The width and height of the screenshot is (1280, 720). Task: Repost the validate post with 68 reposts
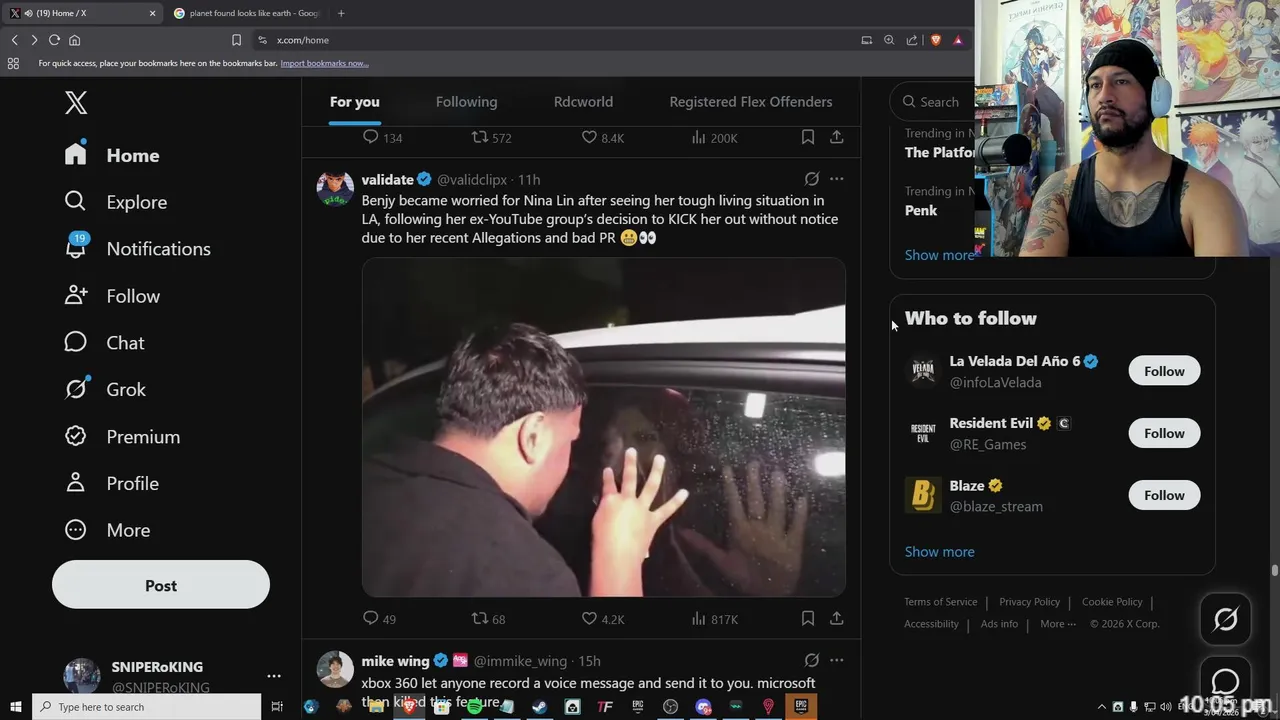[x=488, y=619]
